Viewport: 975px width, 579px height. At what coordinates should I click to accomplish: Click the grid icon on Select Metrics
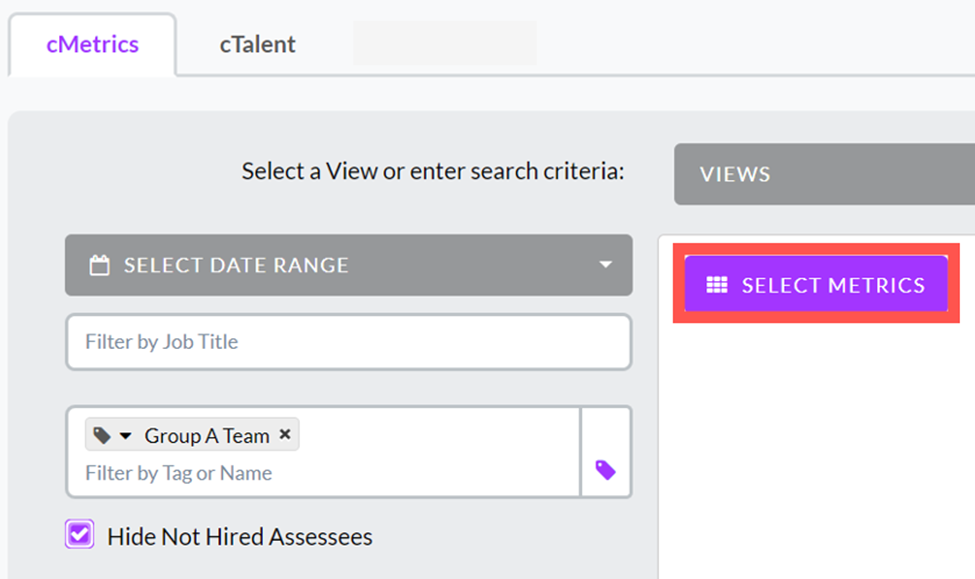pyautogui.click(x=716, y=285)
